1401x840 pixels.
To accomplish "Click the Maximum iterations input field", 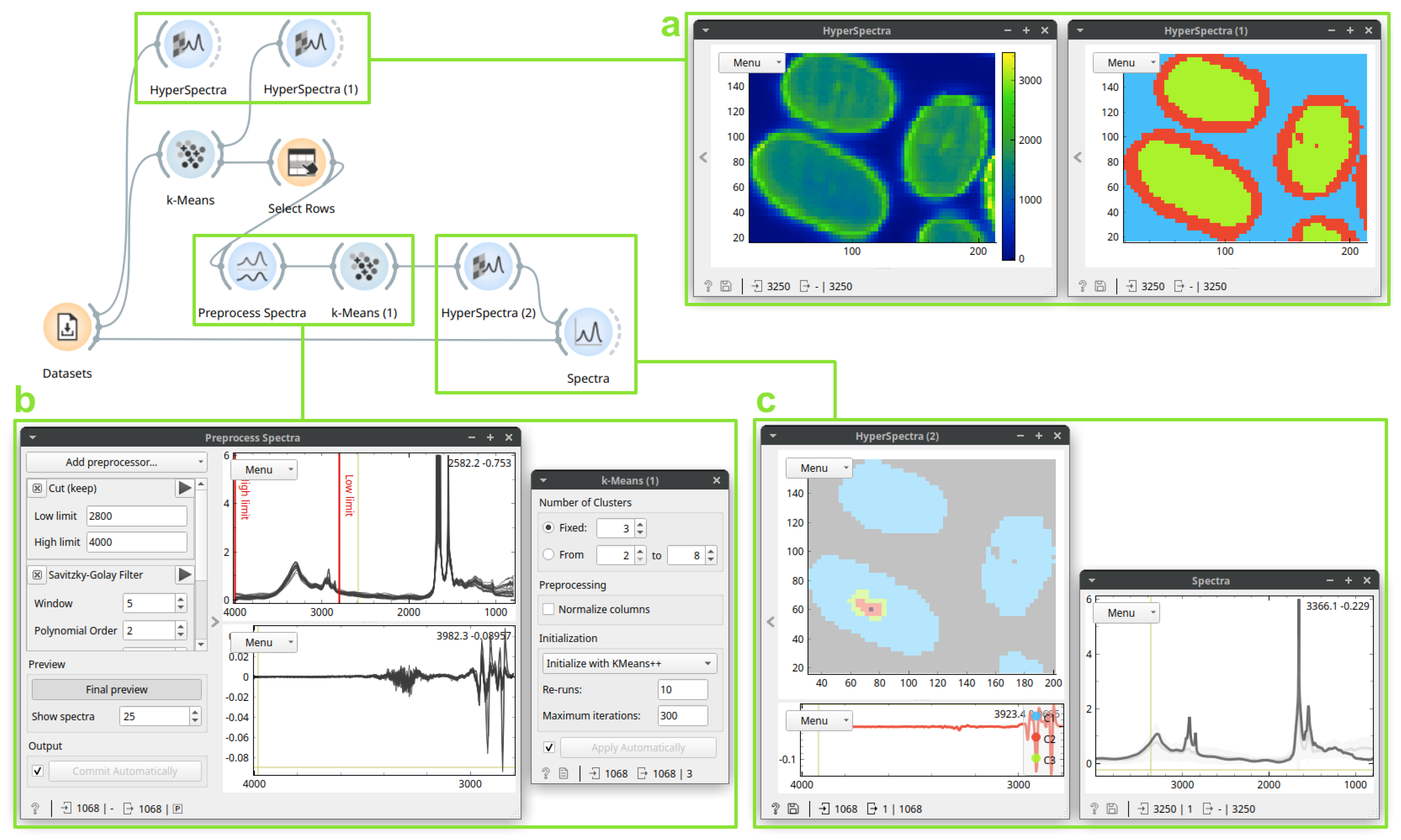I will click(x=682, y=715).
